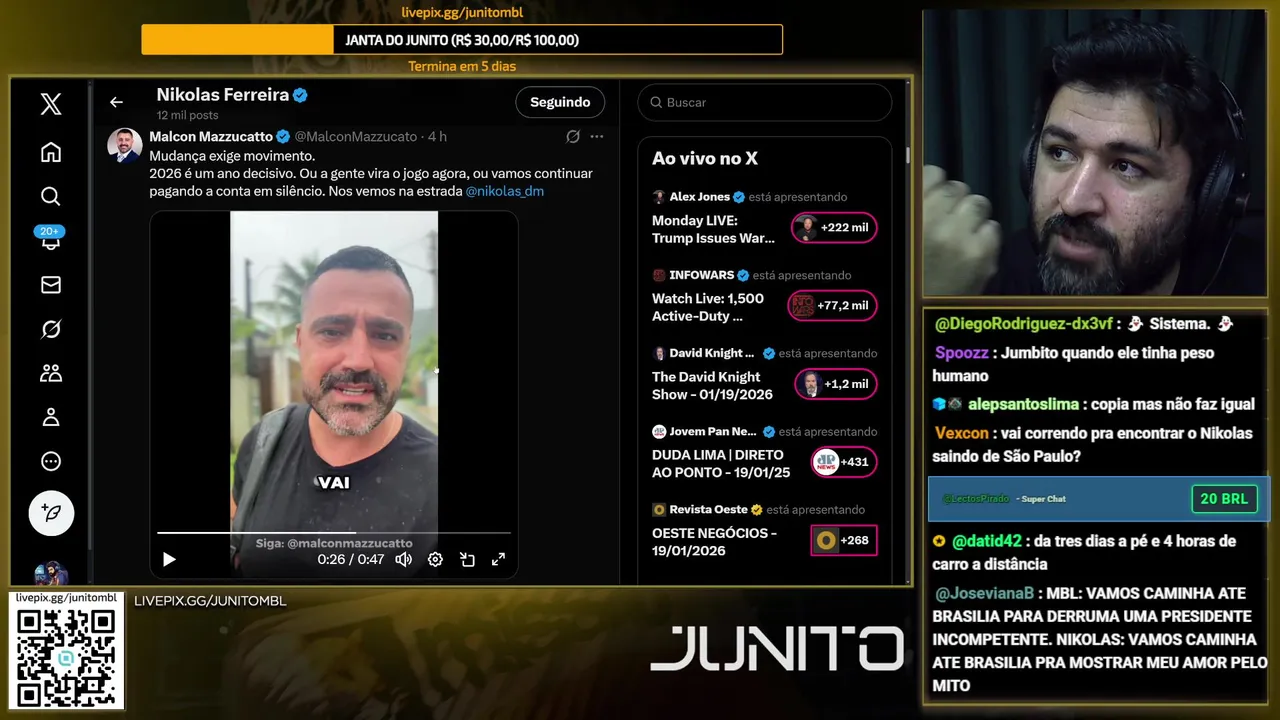
Task: Click the LivePix QR code
Action: [66, 657]
